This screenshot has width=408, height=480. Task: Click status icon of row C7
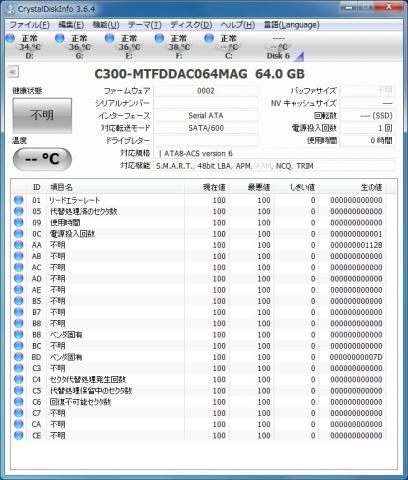point(19,413)
